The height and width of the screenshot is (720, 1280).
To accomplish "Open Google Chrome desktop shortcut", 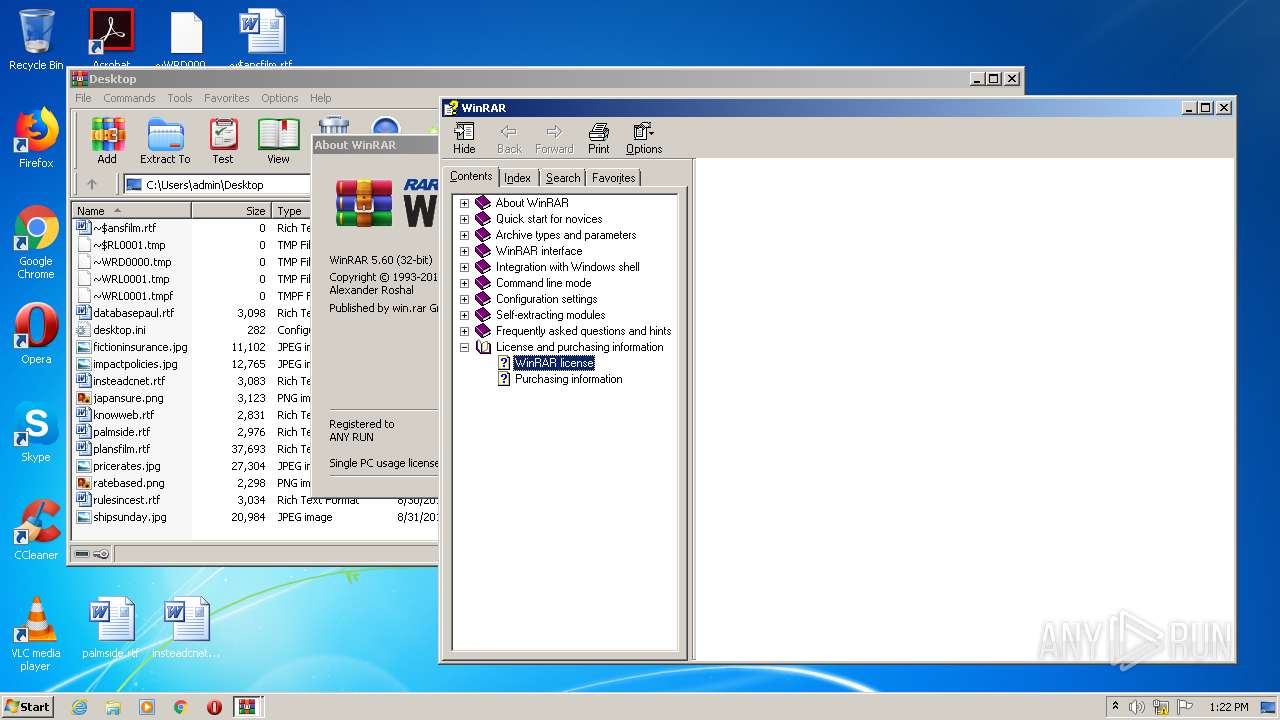I will coord(36,243).
